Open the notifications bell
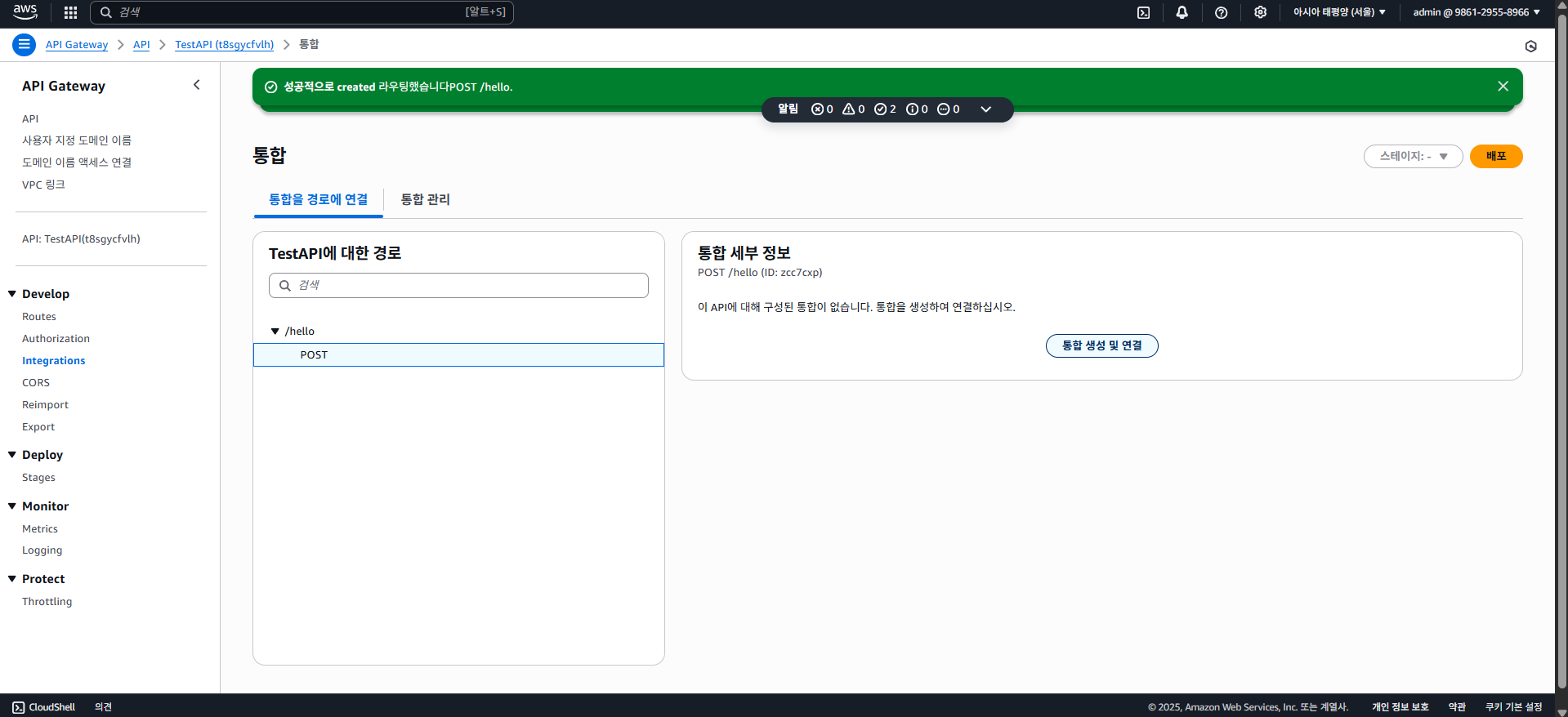1568x717 pixels. pos(1182,12)
